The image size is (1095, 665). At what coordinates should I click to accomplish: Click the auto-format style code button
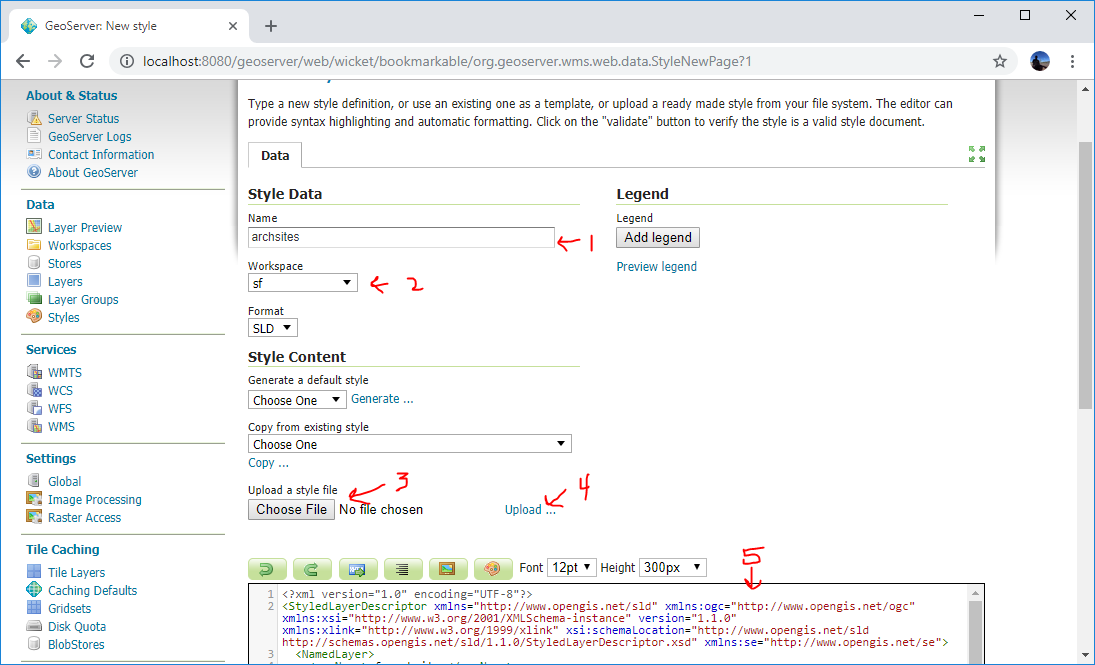[402, 569]
